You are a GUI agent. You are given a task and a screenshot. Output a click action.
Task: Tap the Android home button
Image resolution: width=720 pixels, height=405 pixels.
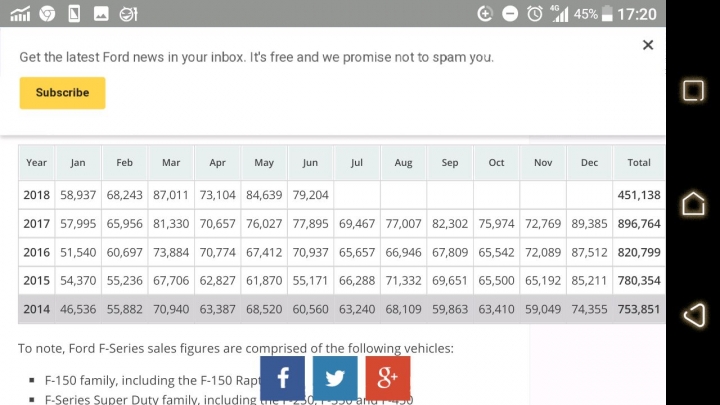click(693, 203)
